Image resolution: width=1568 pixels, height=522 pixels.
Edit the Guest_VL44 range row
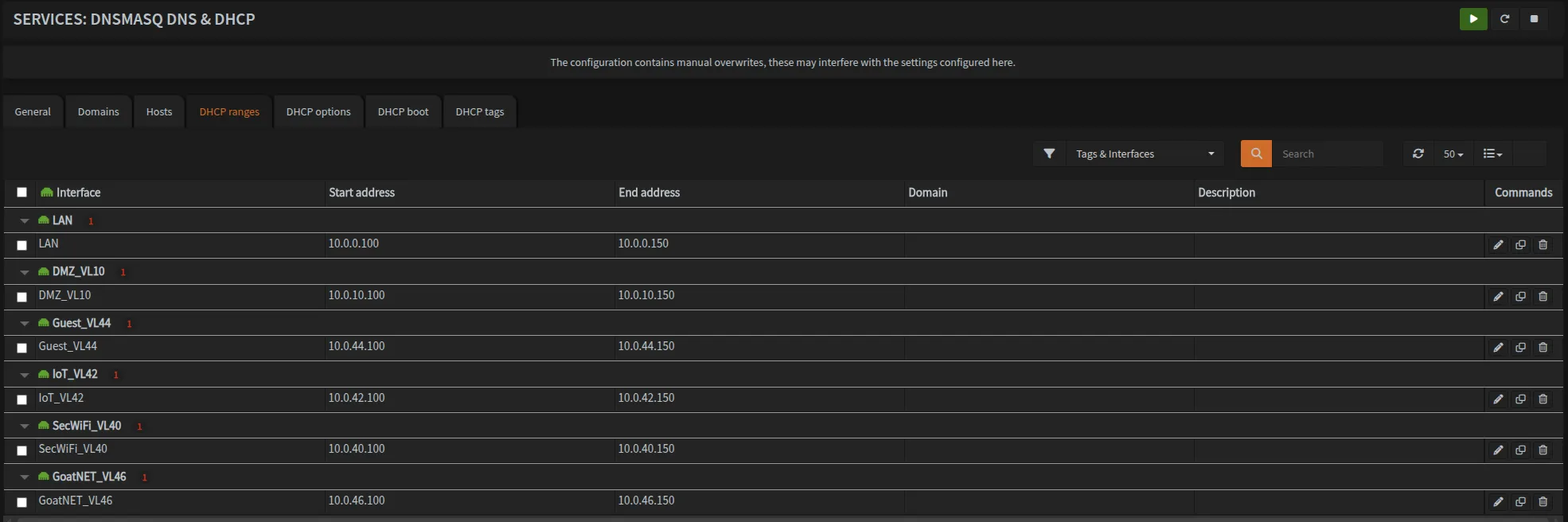(1498, 348)
